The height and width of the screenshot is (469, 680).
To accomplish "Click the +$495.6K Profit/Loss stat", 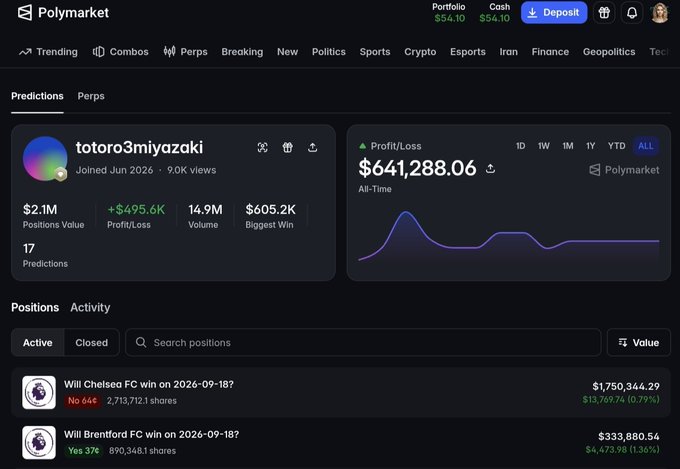I will pyautogui.click(x=136, y=216).
